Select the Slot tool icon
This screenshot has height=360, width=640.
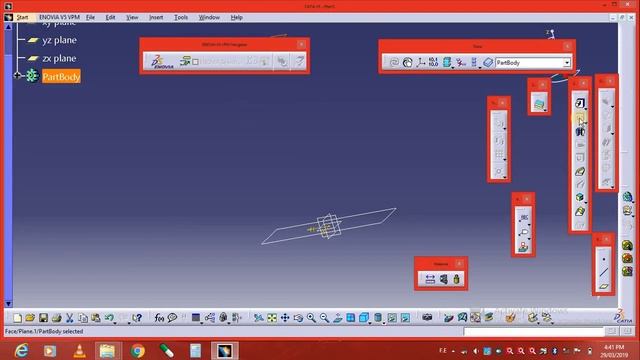580,184
